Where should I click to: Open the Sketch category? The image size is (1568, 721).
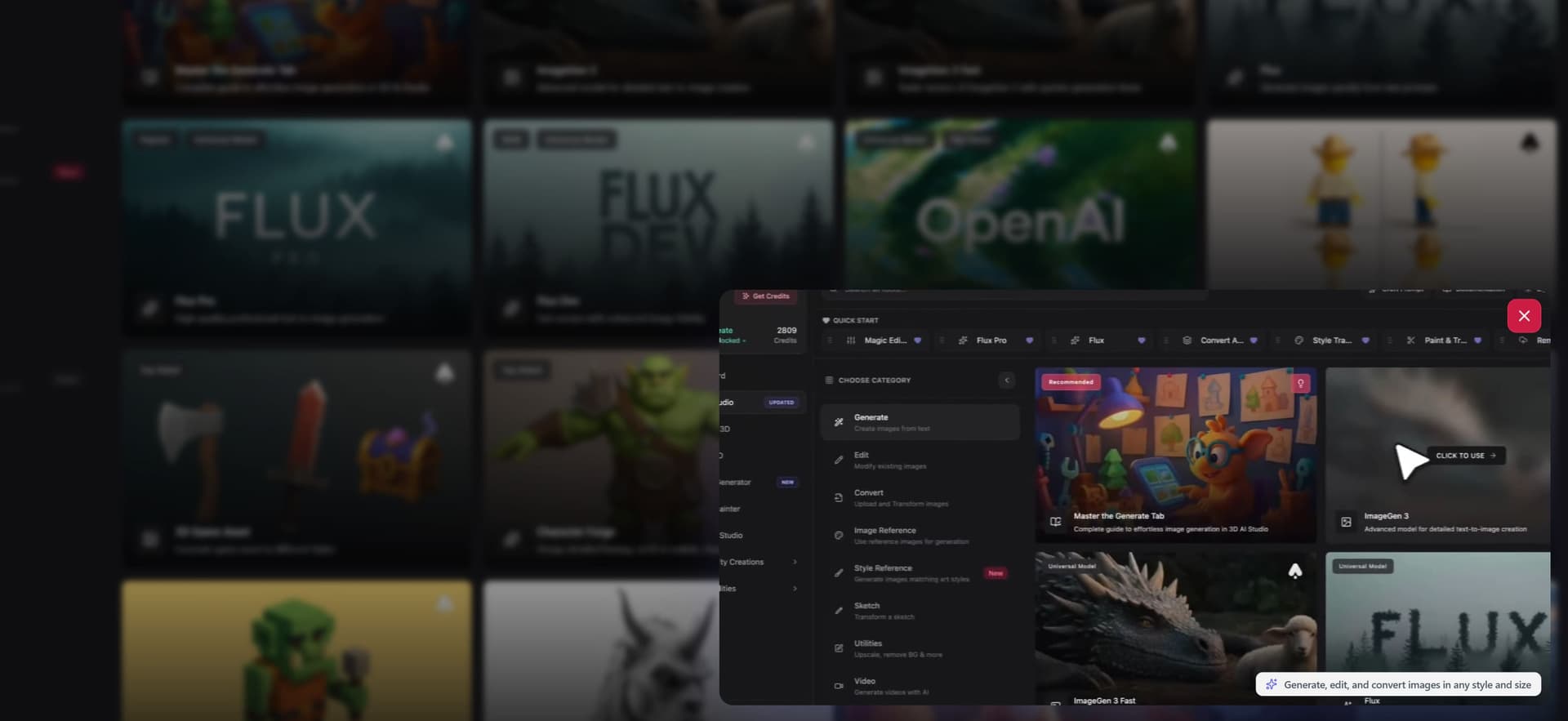920,611
